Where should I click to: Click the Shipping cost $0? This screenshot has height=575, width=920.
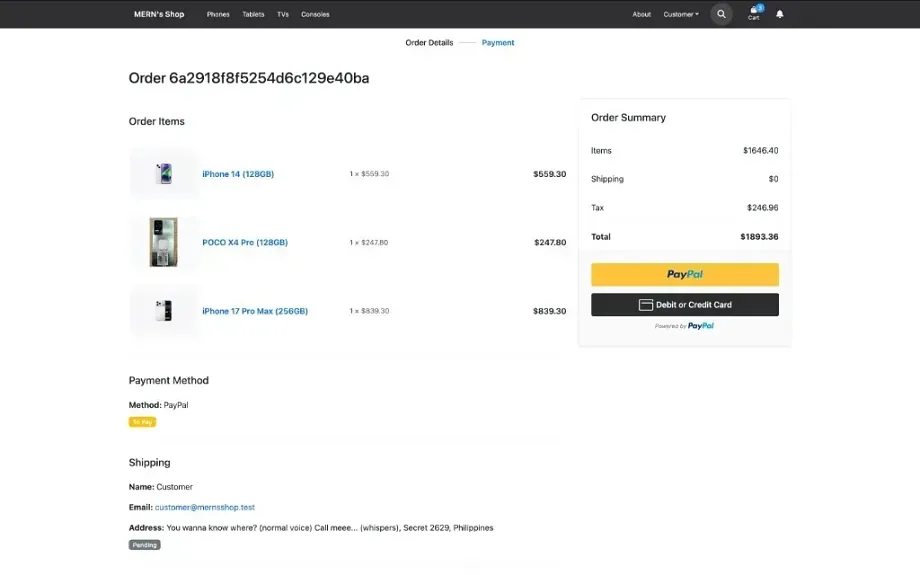[773, 179]
